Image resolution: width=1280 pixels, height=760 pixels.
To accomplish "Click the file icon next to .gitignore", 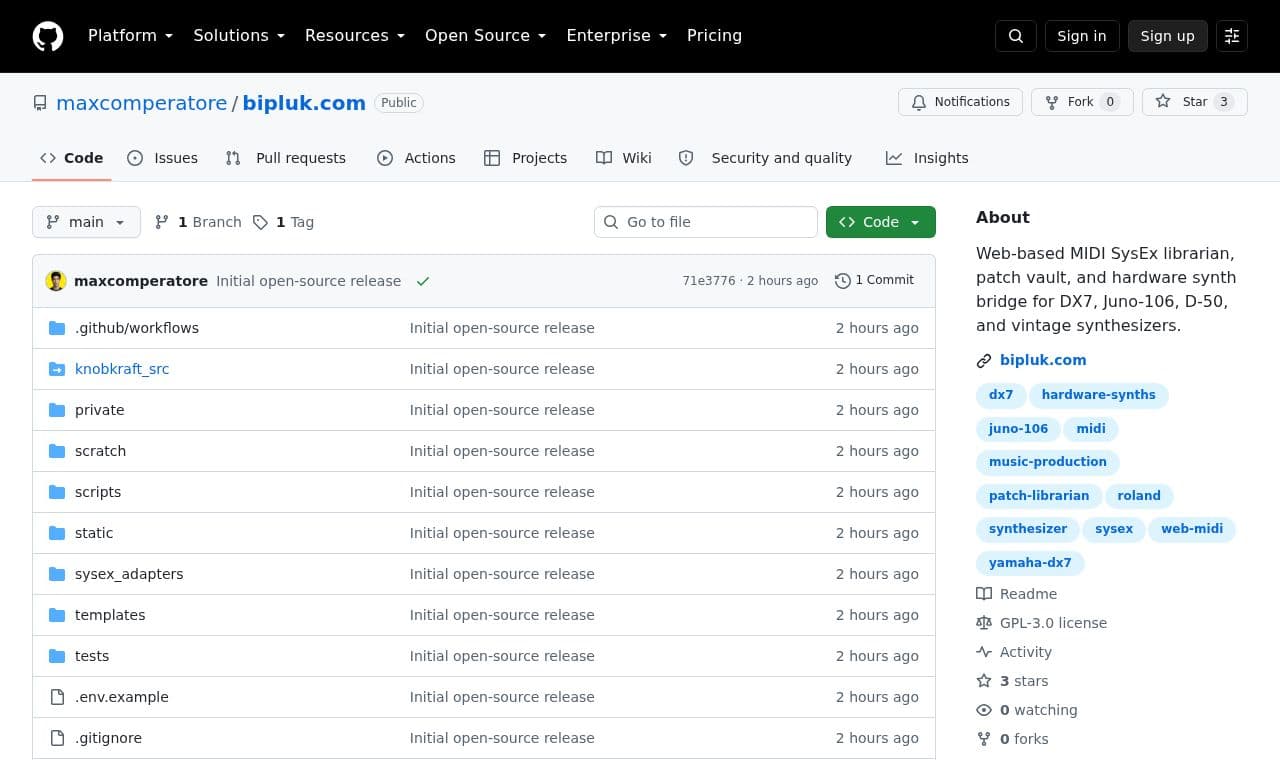I will (x=57, y=738).
